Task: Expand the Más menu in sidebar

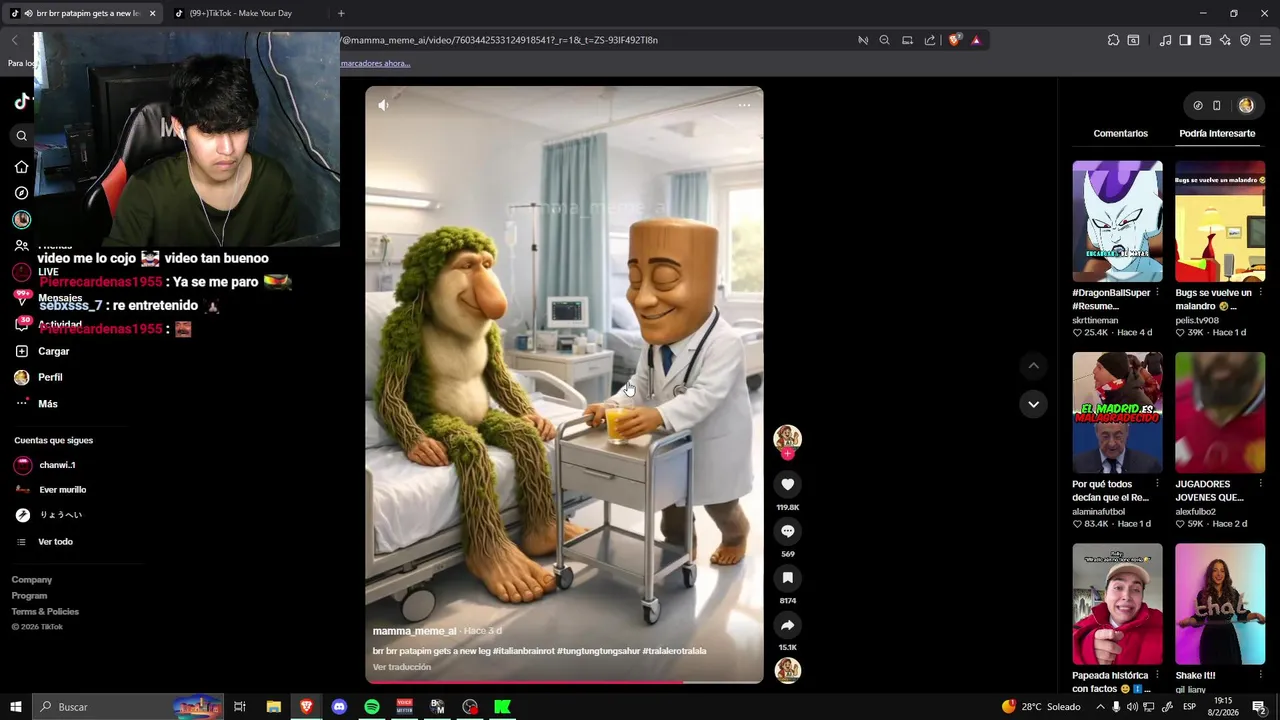Action: coord(36,403)
